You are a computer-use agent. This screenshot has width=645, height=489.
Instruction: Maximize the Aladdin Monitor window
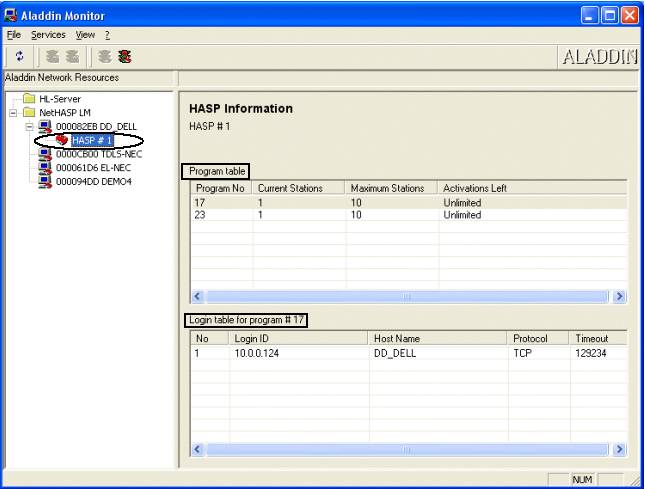pyautogui.click(x=610, y=16)
